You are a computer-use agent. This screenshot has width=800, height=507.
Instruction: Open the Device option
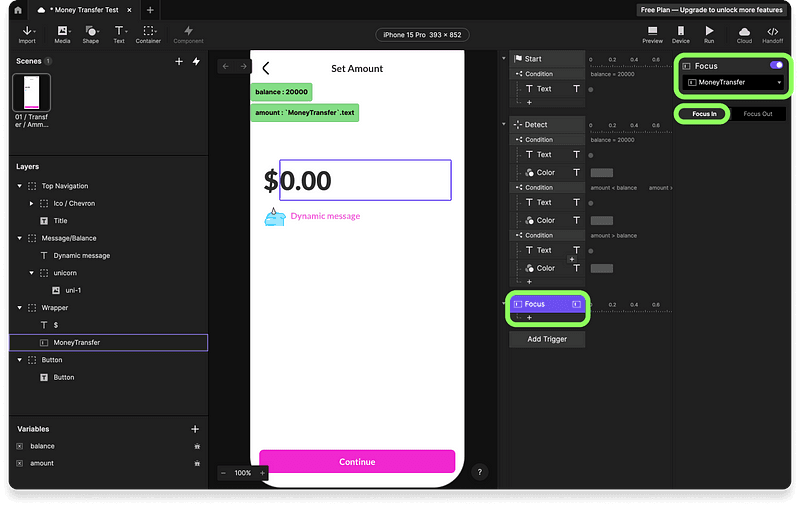click(681, 35)
